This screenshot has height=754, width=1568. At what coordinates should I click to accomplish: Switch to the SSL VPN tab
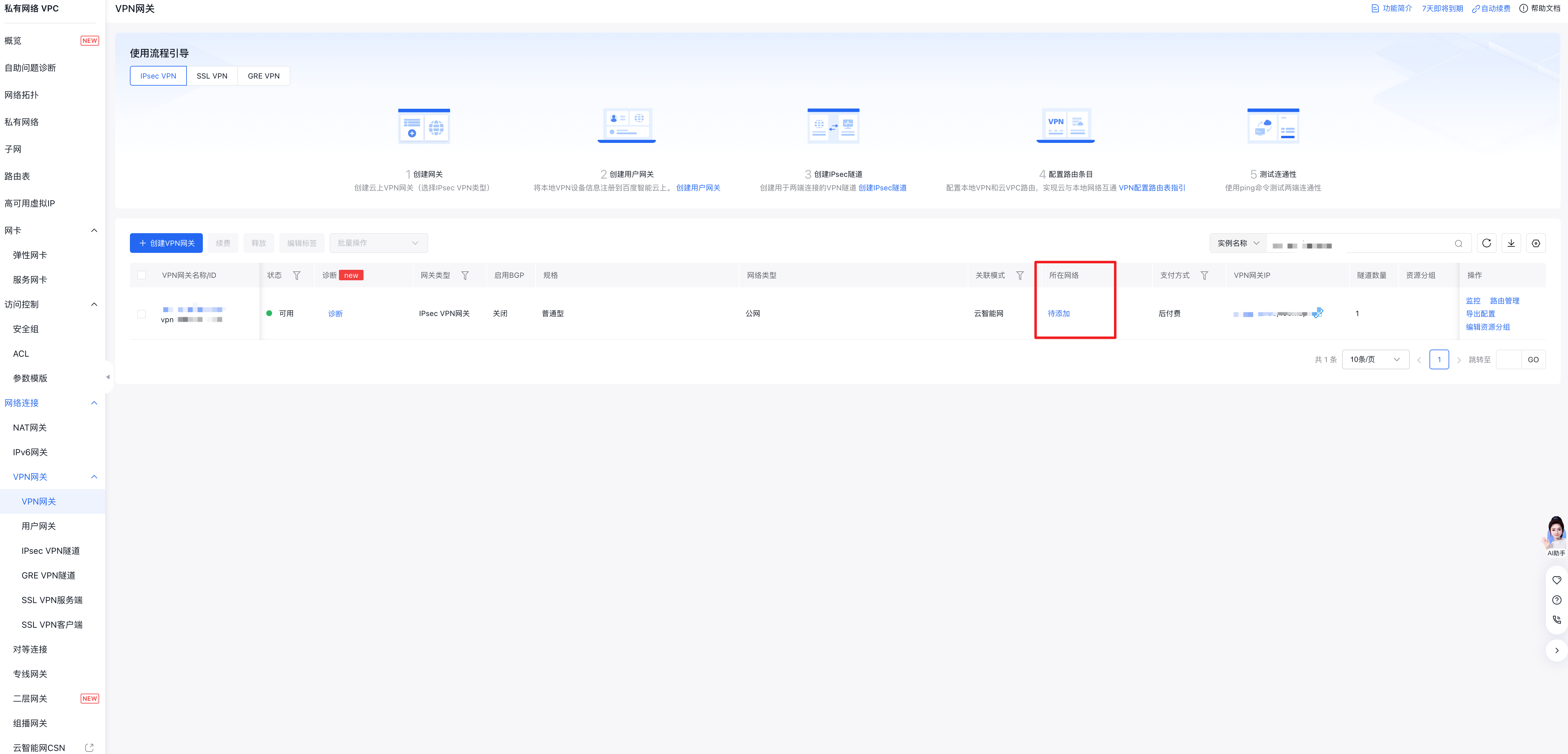coord(212,76)
